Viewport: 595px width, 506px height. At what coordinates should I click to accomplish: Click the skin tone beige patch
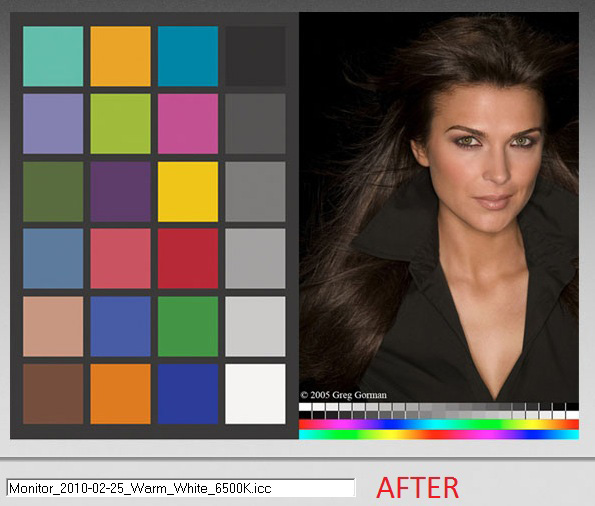click(53, 326)
